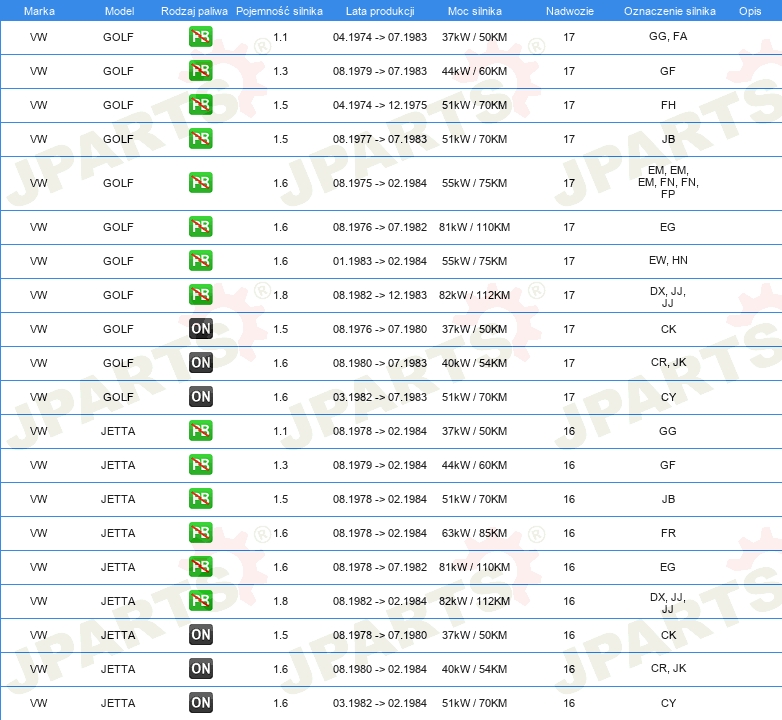Select the Lata produkcji column header

(x=379, y=10)
